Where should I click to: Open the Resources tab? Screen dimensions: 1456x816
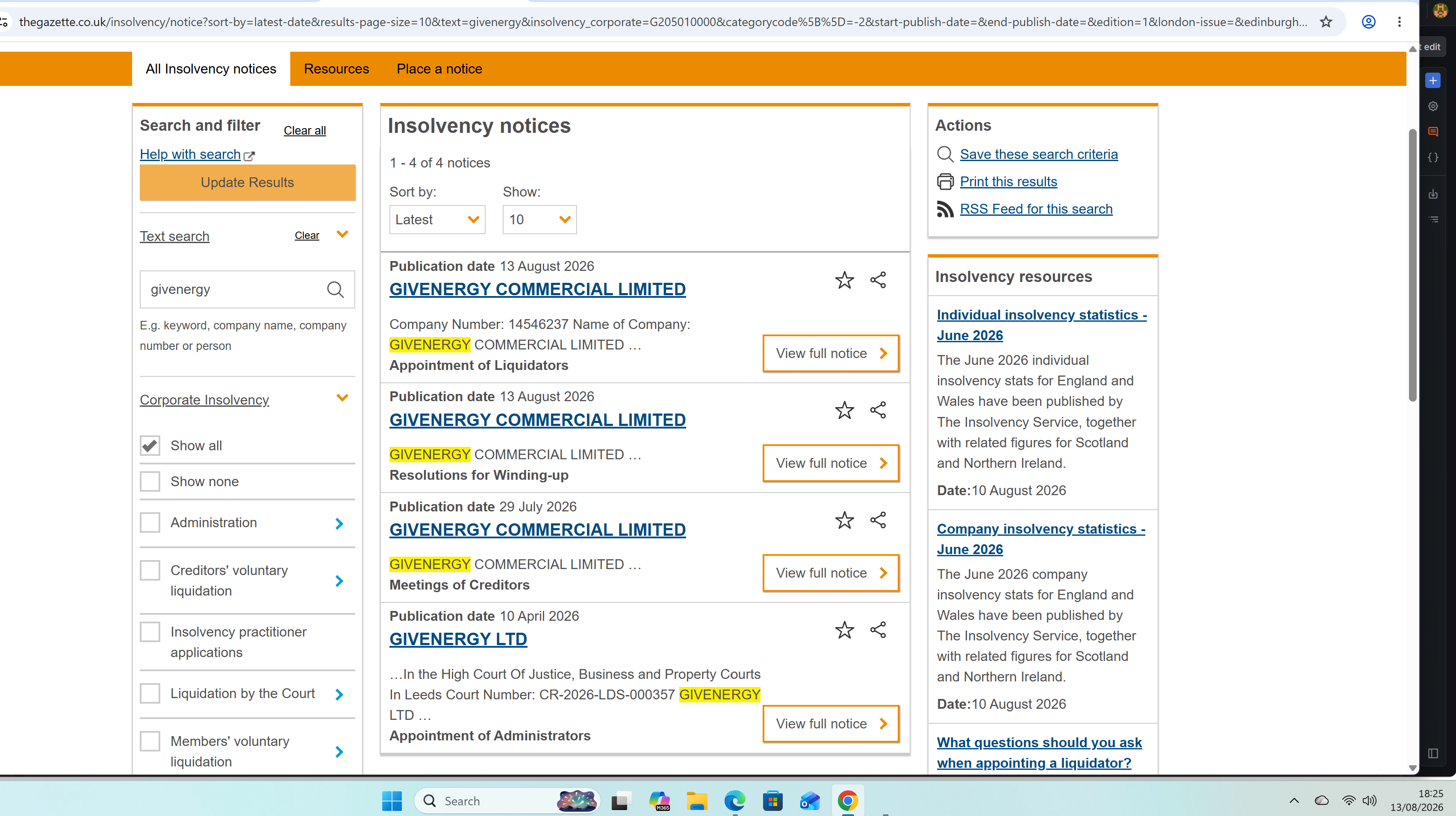(x=336, y=69)
